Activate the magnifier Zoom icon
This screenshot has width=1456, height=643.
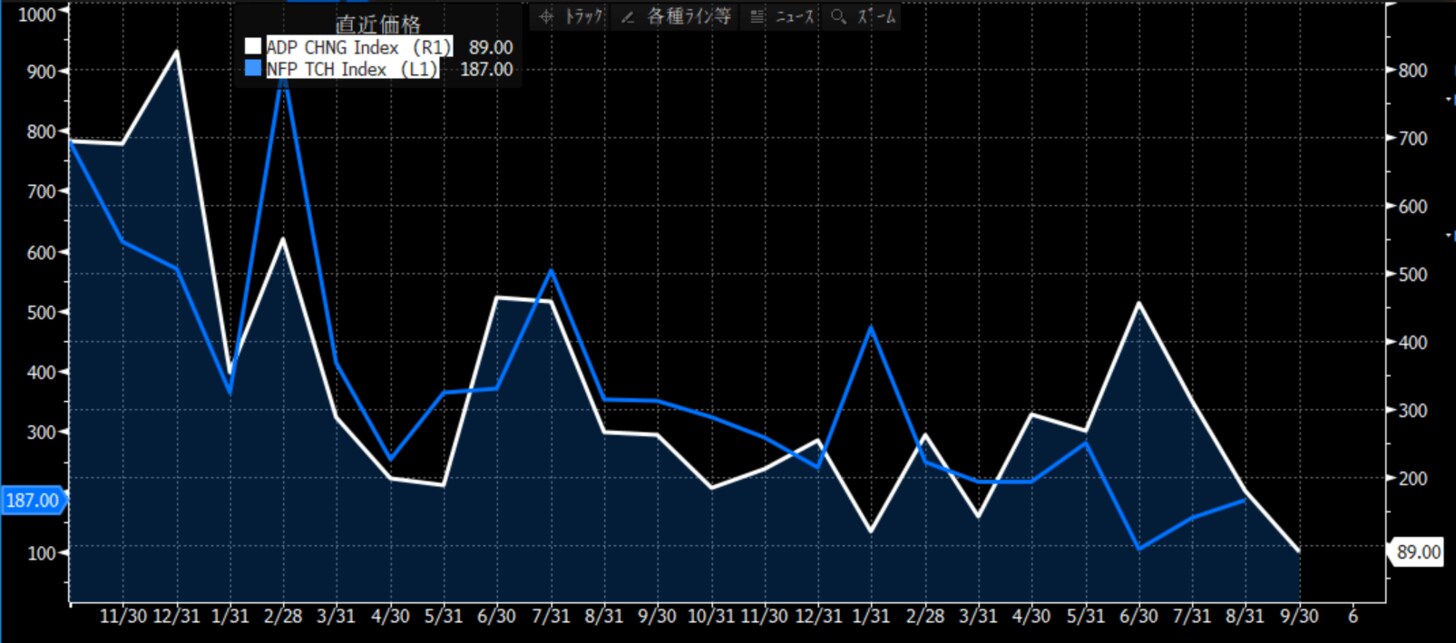[x=838, y=17]
